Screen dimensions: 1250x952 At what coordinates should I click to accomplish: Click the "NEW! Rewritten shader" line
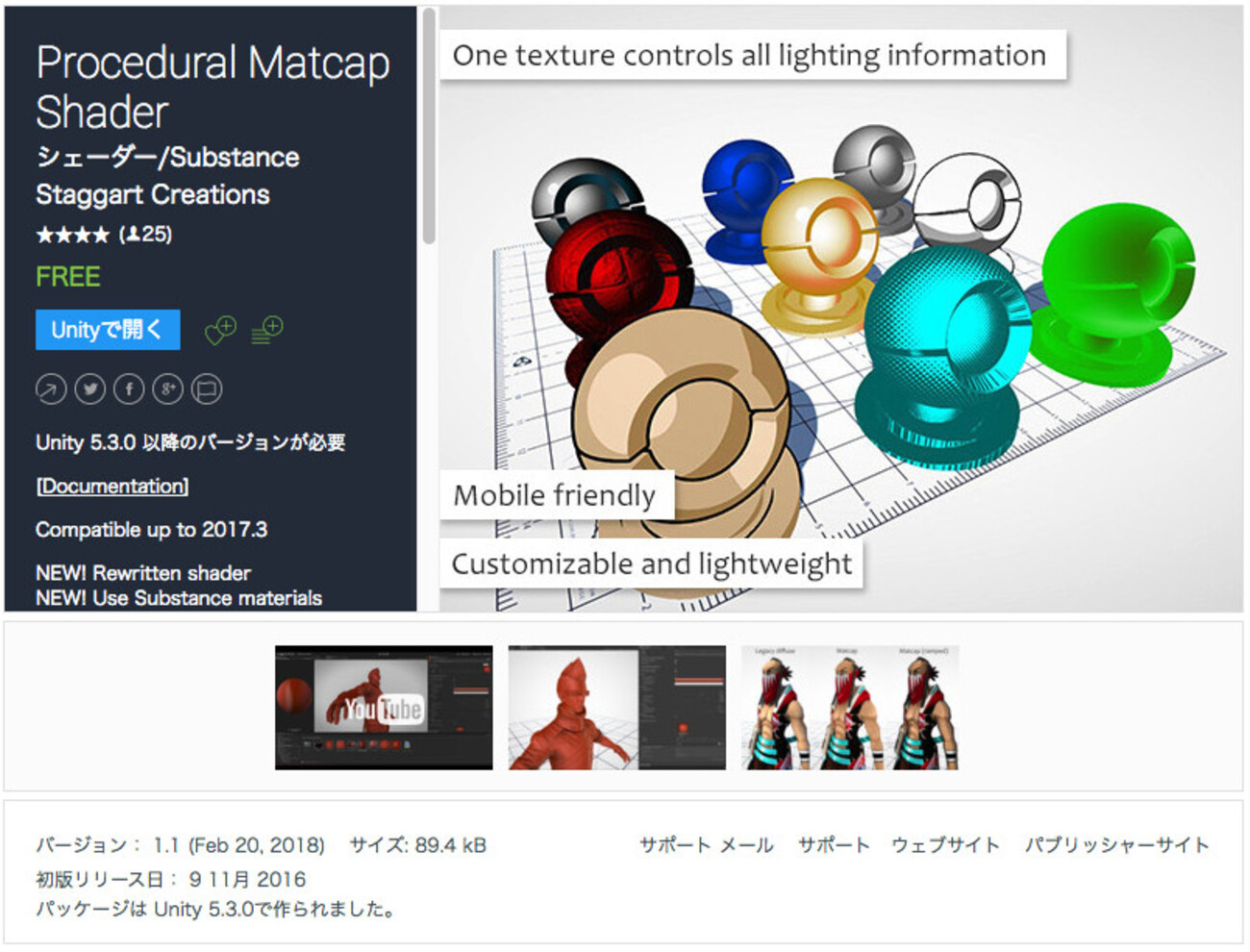(143, 573)
